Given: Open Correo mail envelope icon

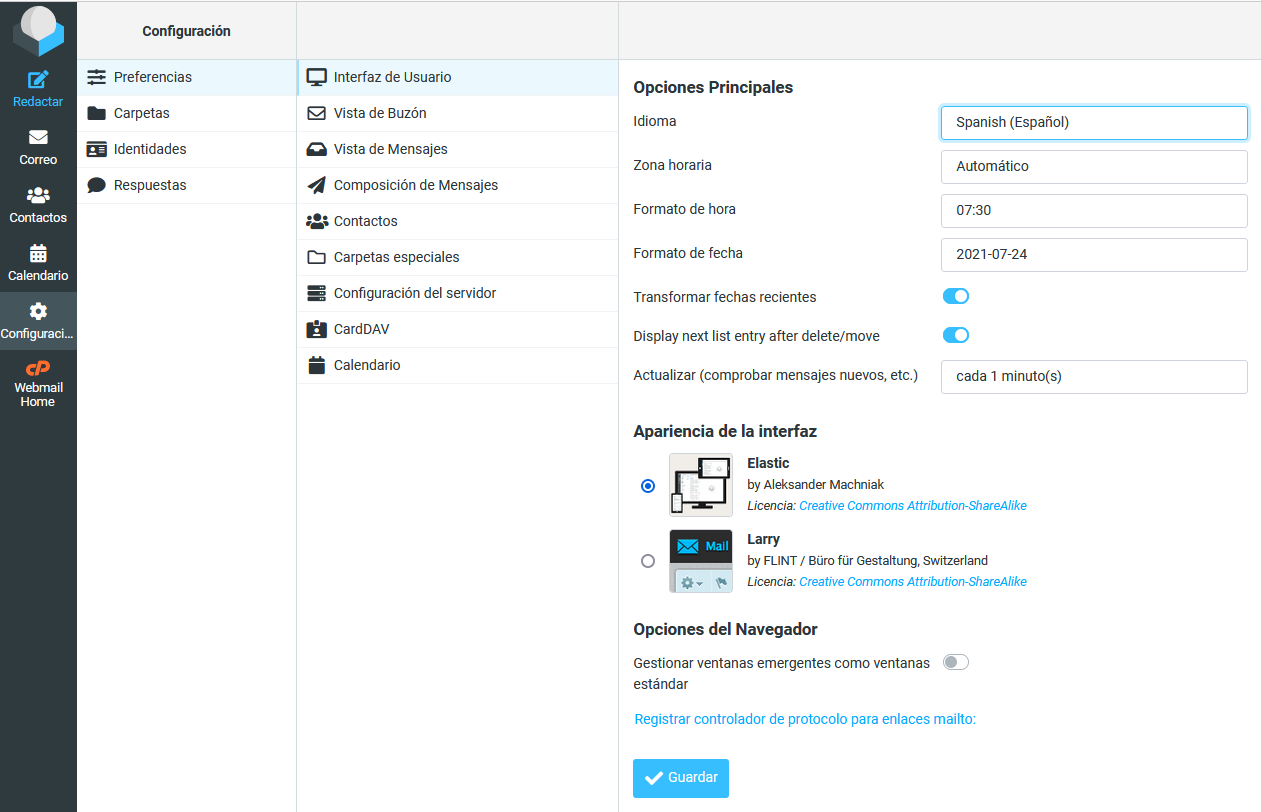Looking at the screenshot, I should 38,138.
